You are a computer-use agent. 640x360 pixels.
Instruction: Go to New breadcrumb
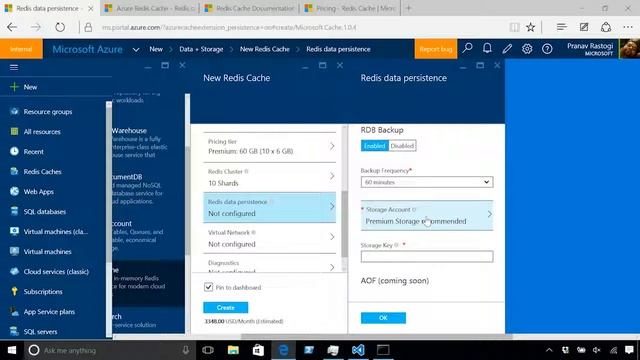tap(156, 49)
